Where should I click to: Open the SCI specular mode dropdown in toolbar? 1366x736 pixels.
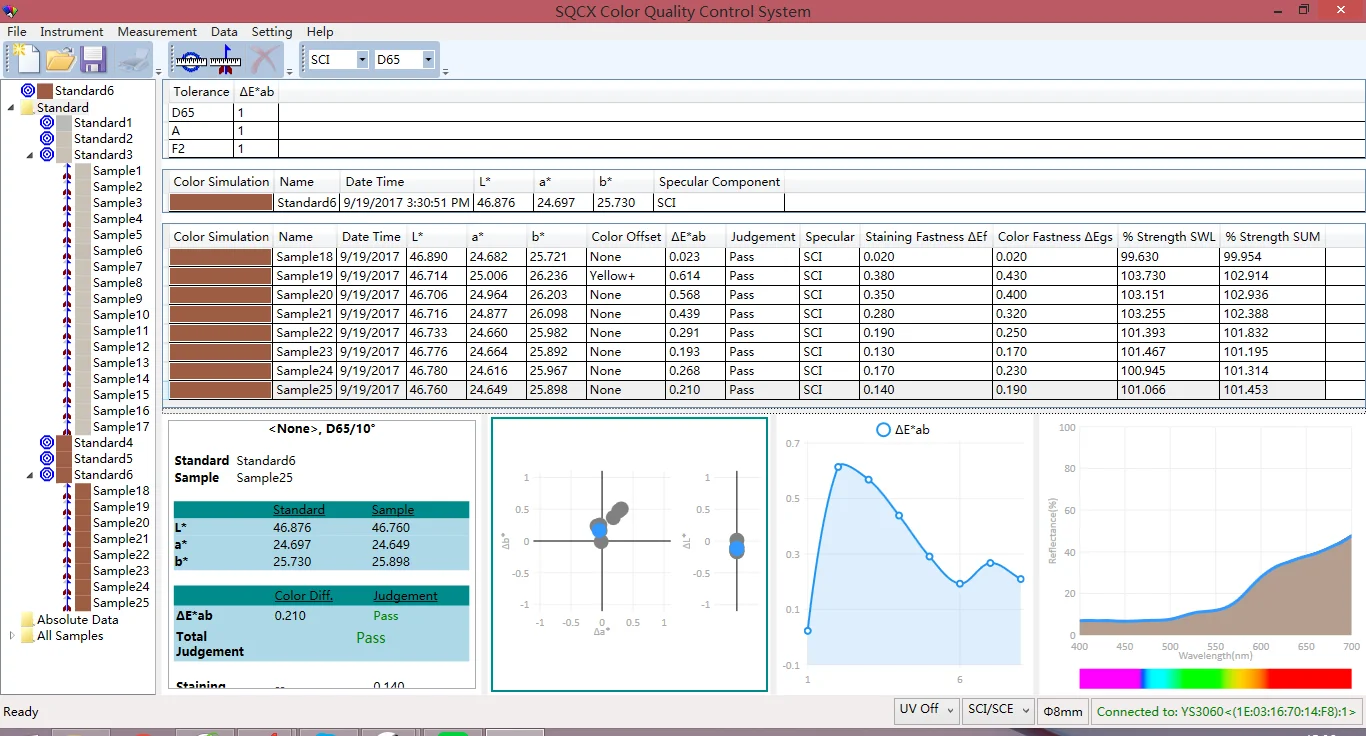[x=362, y=60]
